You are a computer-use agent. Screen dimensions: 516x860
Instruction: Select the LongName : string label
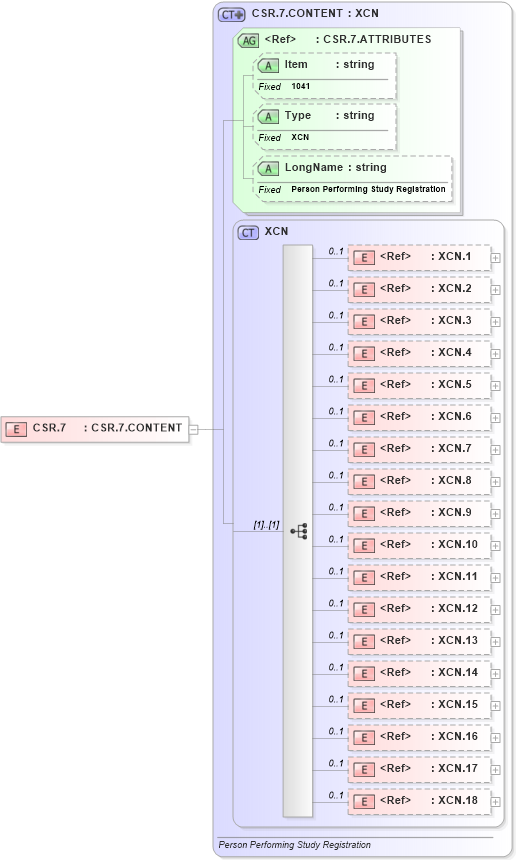click(335, 168)
